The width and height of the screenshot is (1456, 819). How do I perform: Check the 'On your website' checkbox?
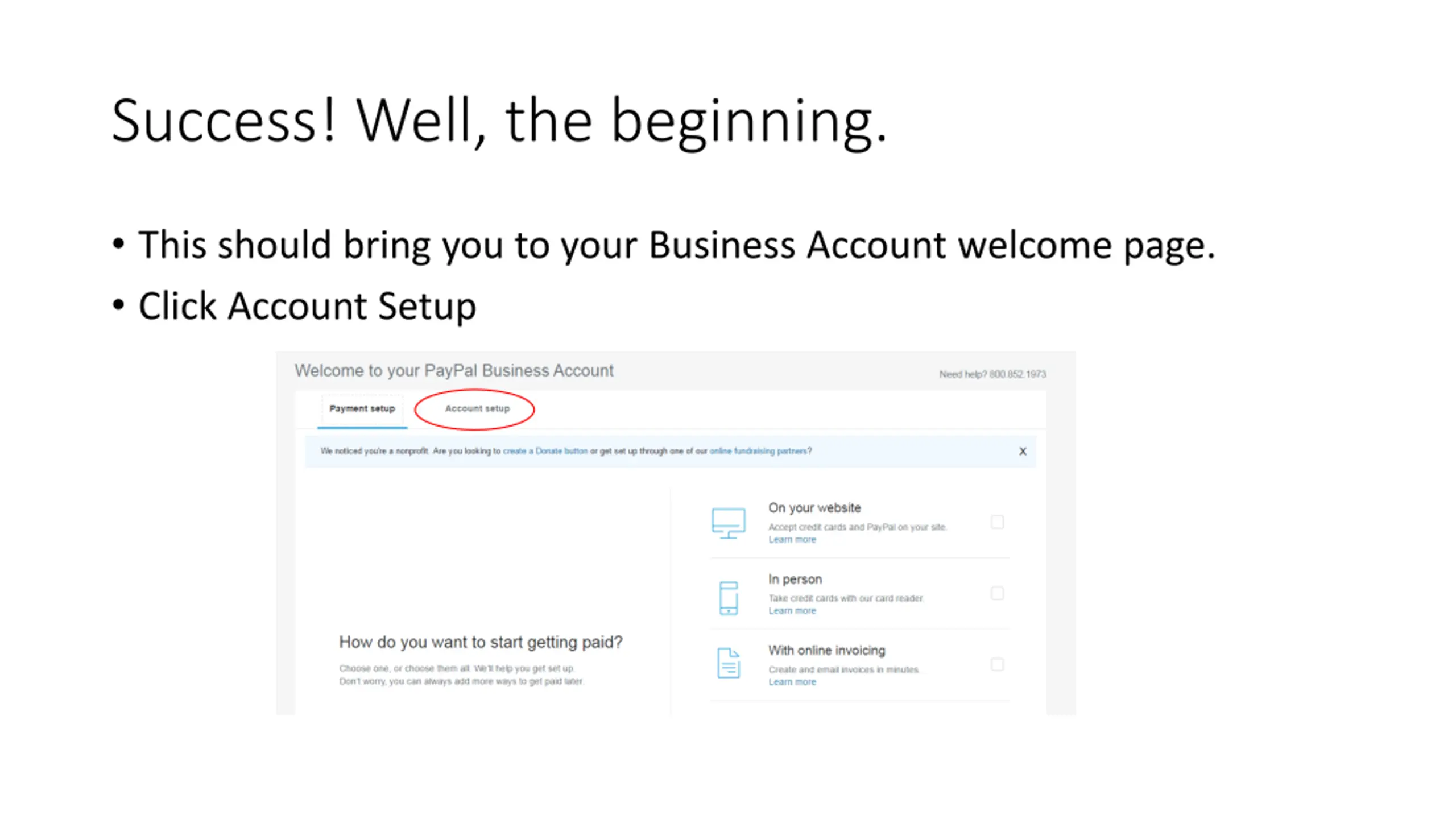click(997, 522)
